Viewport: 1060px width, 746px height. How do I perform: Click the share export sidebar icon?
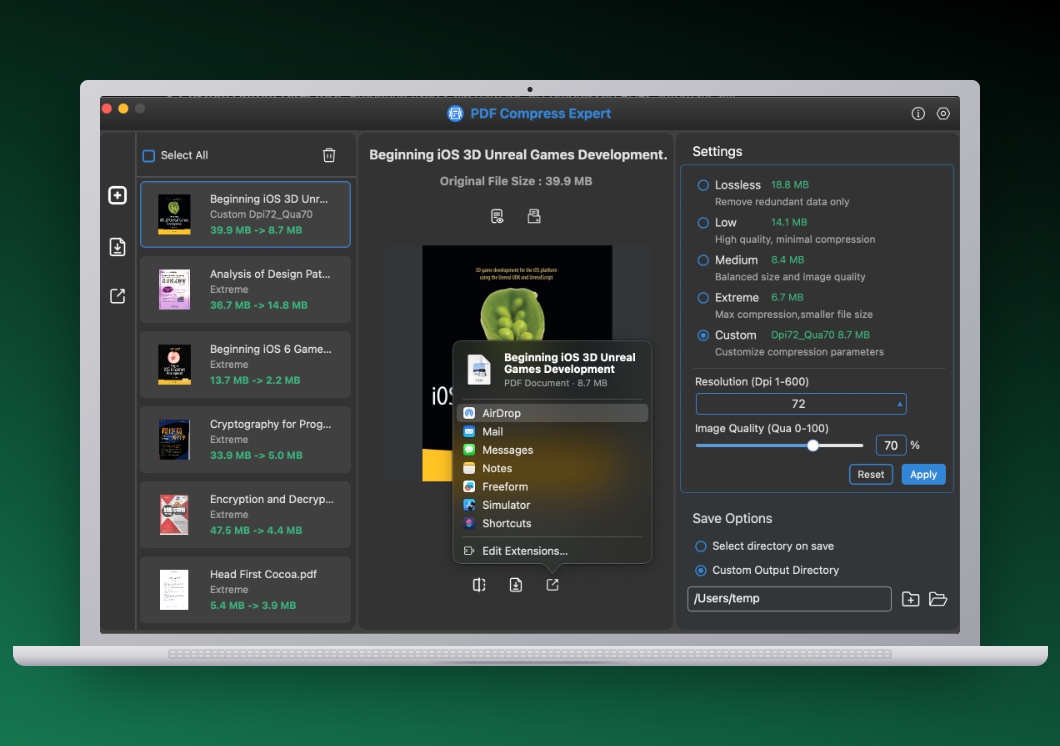(117, 296)
